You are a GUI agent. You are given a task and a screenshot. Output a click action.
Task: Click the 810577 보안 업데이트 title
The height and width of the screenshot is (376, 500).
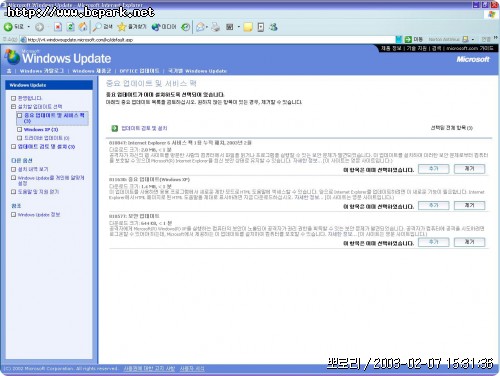(x=134, y=216)
